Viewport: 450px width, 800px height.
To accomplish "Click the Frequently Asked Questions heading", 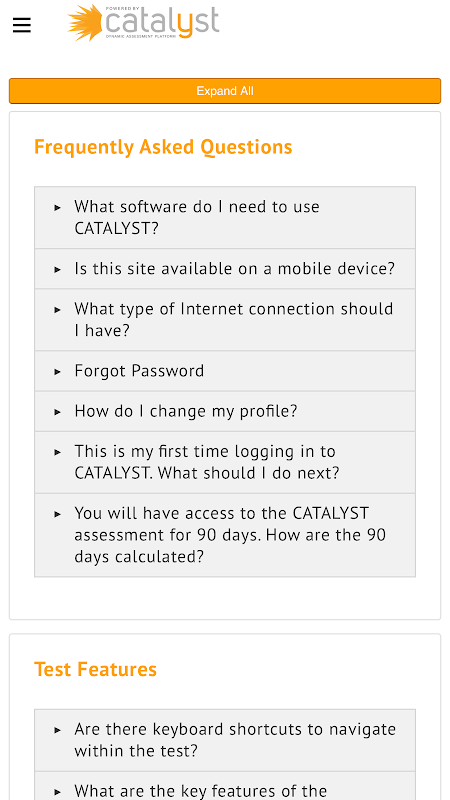I will (163, 147).
